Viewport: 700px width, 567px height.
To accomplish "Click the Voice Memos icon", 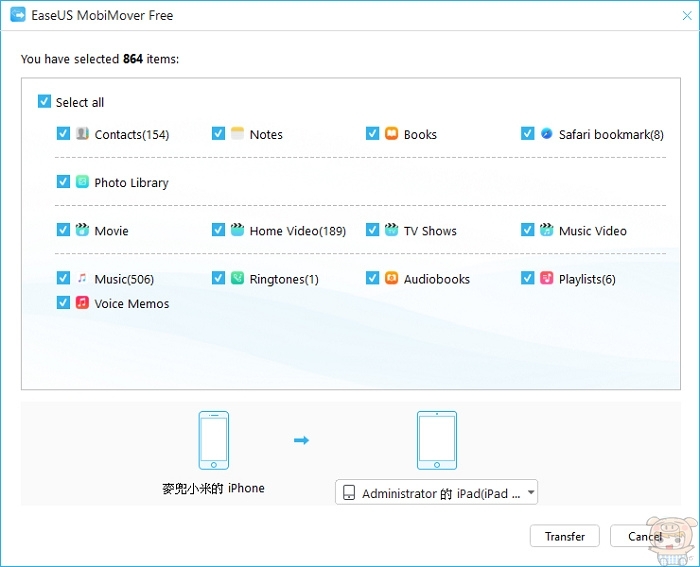I will click(x=82, y=303).
